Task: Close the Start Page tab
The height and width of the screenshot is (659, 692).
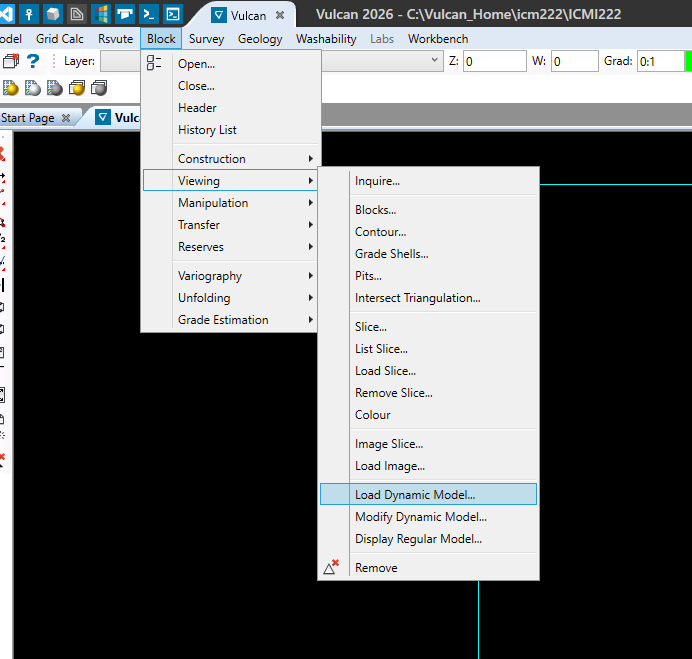Action: pyautogui.click(x=66, y=118)
